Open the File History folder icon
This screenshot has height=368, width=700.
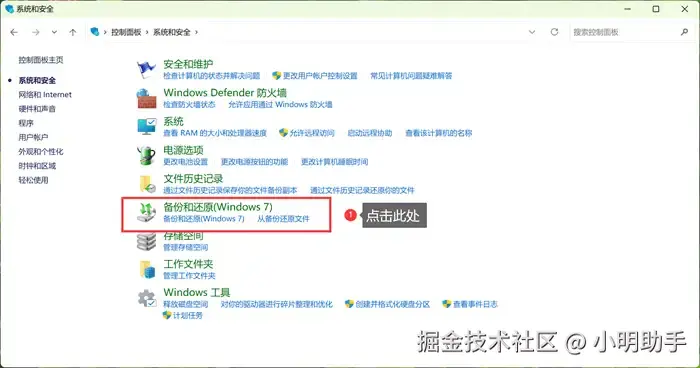[x=147, y=184]
